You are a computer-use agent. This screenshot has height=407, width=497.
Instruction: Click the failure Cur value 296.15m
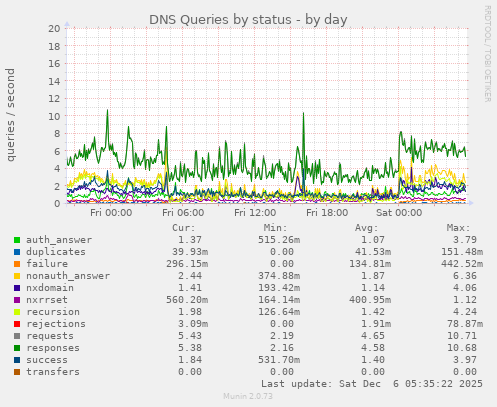[x=187, y=264]
